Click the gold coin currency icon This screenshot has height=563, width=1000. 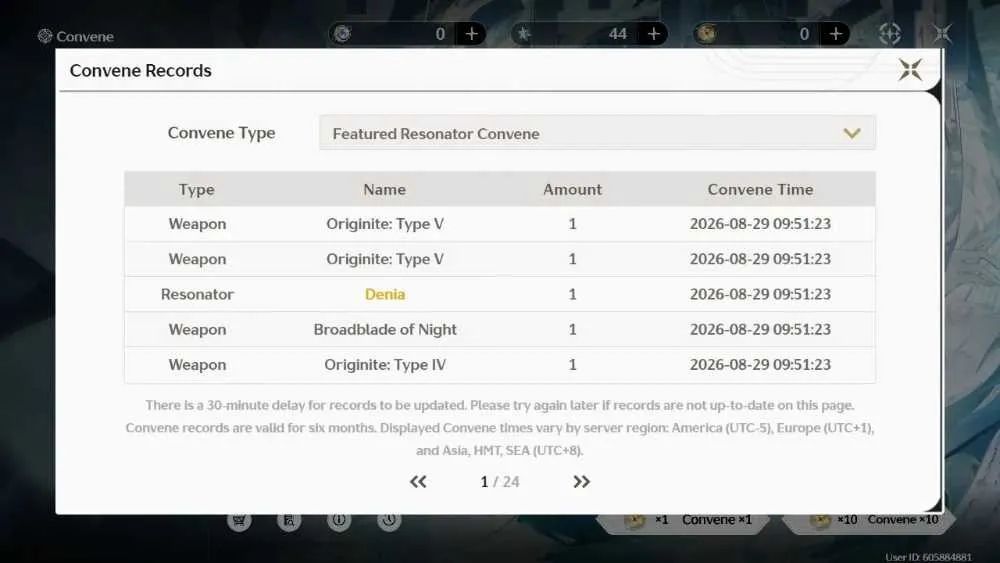(x=706, y=34)
